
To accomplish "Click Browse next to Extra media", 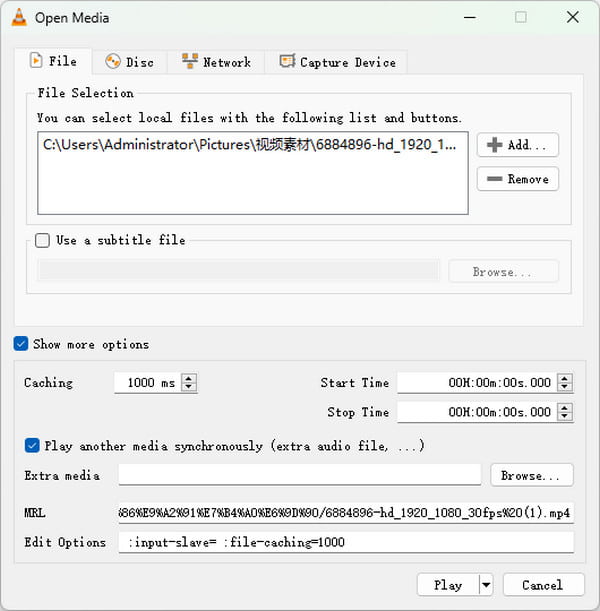I will [x=532, y=475].
